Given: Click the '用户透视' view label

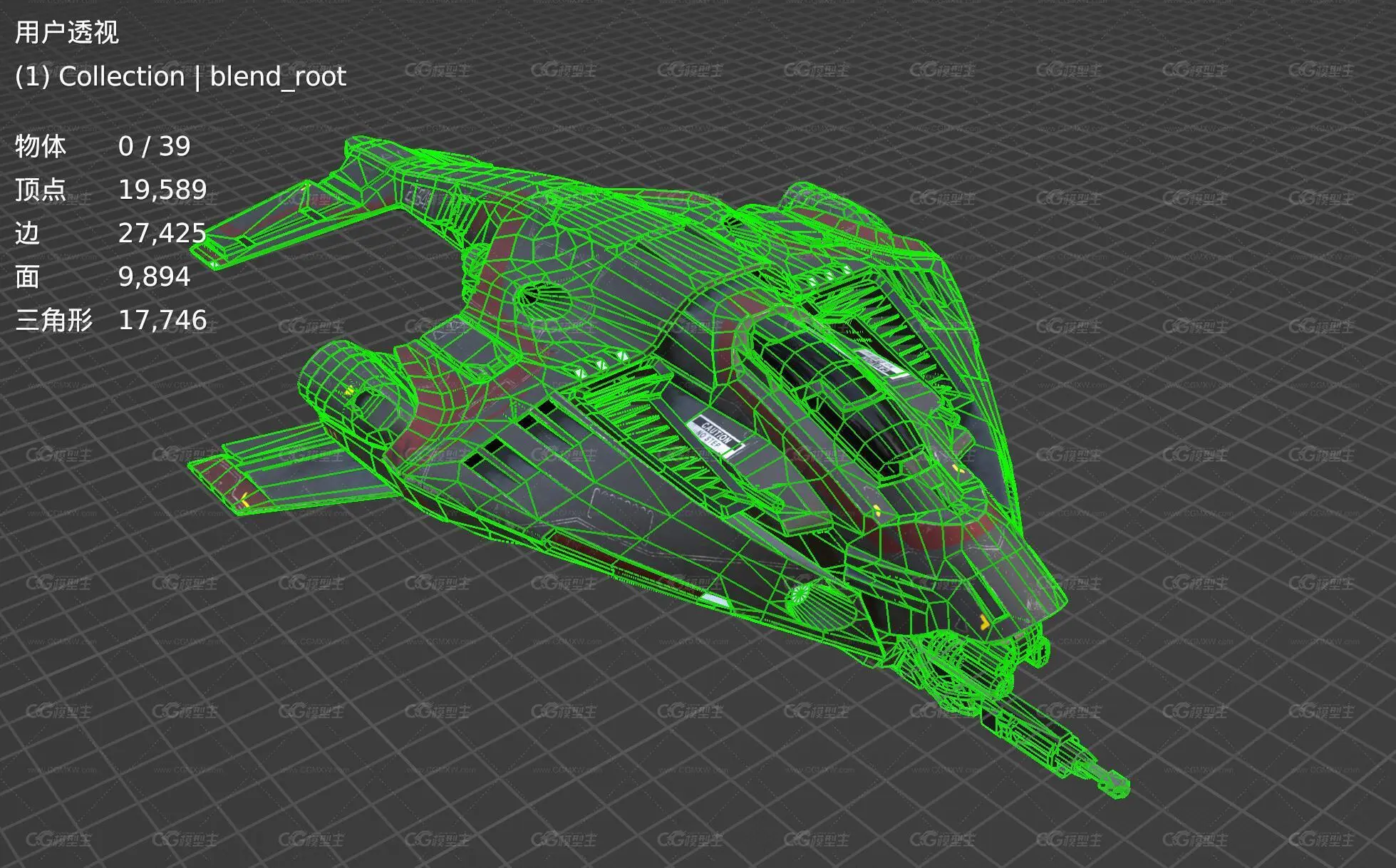Looking at the screenshot, I should click(67, 33).
